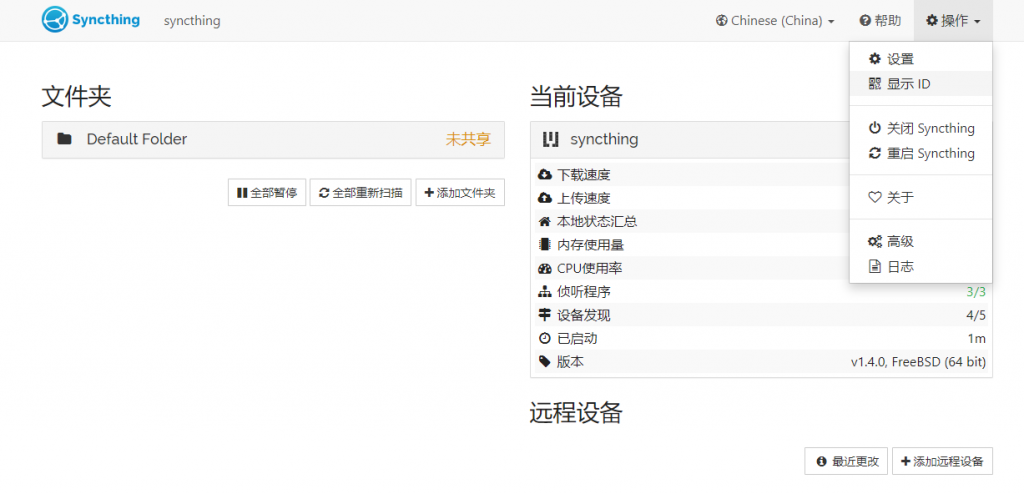Click the power icon for 关闭 Syncthing

(875, 128)
